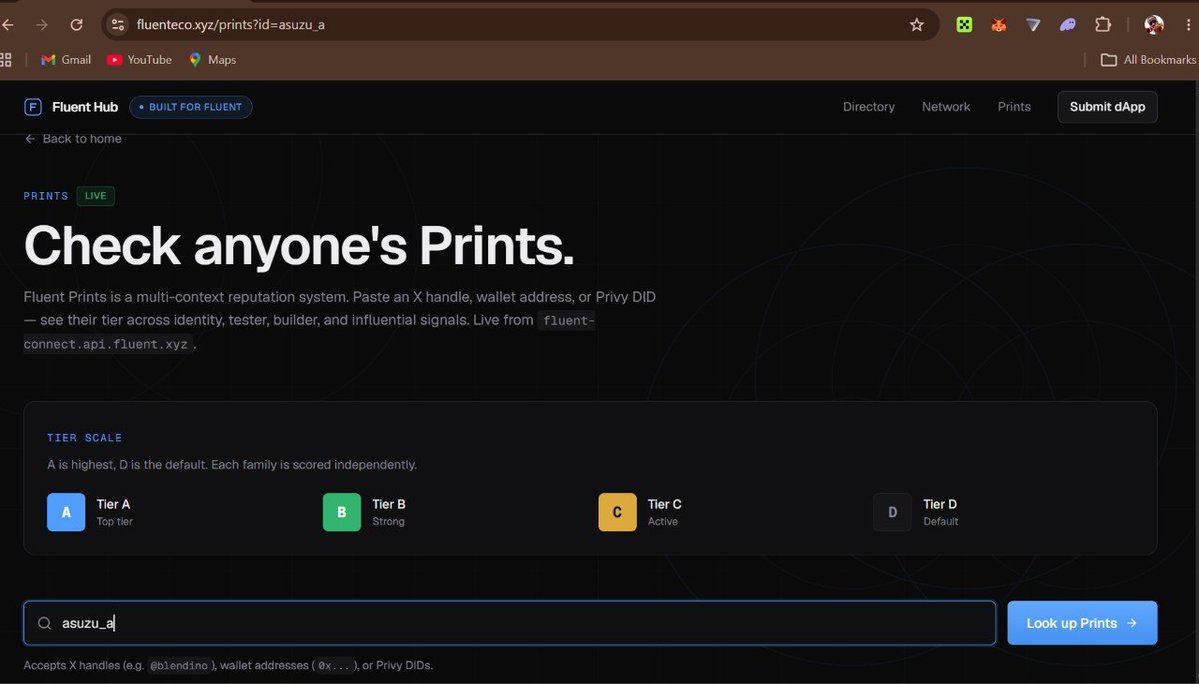Viewport: 1199px width, 684px height.
Task: Click the browser back arrow
Action: (x=8, y=24)
